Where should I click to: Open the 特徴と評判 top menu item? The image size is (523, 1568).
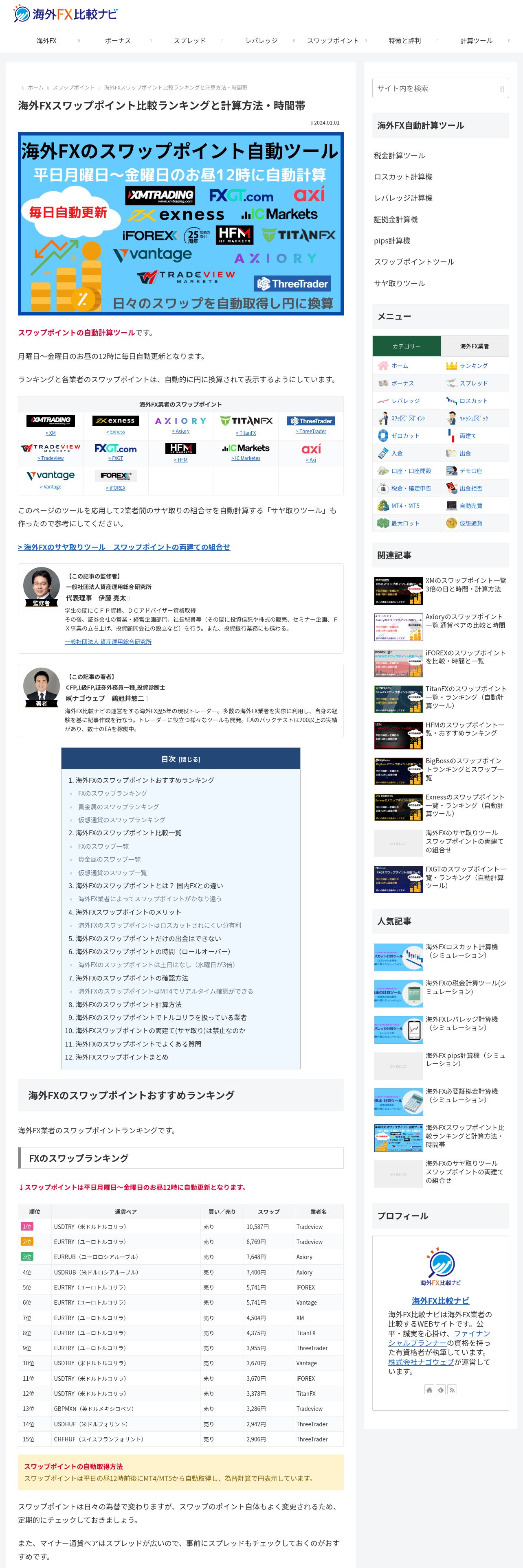(x=405, y=41)
